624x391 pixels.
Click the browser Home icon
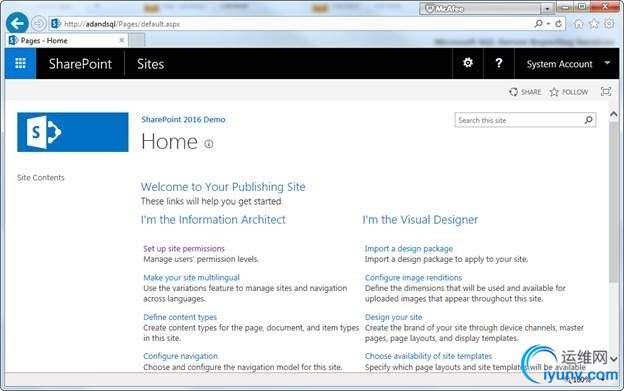pos(579,24)
